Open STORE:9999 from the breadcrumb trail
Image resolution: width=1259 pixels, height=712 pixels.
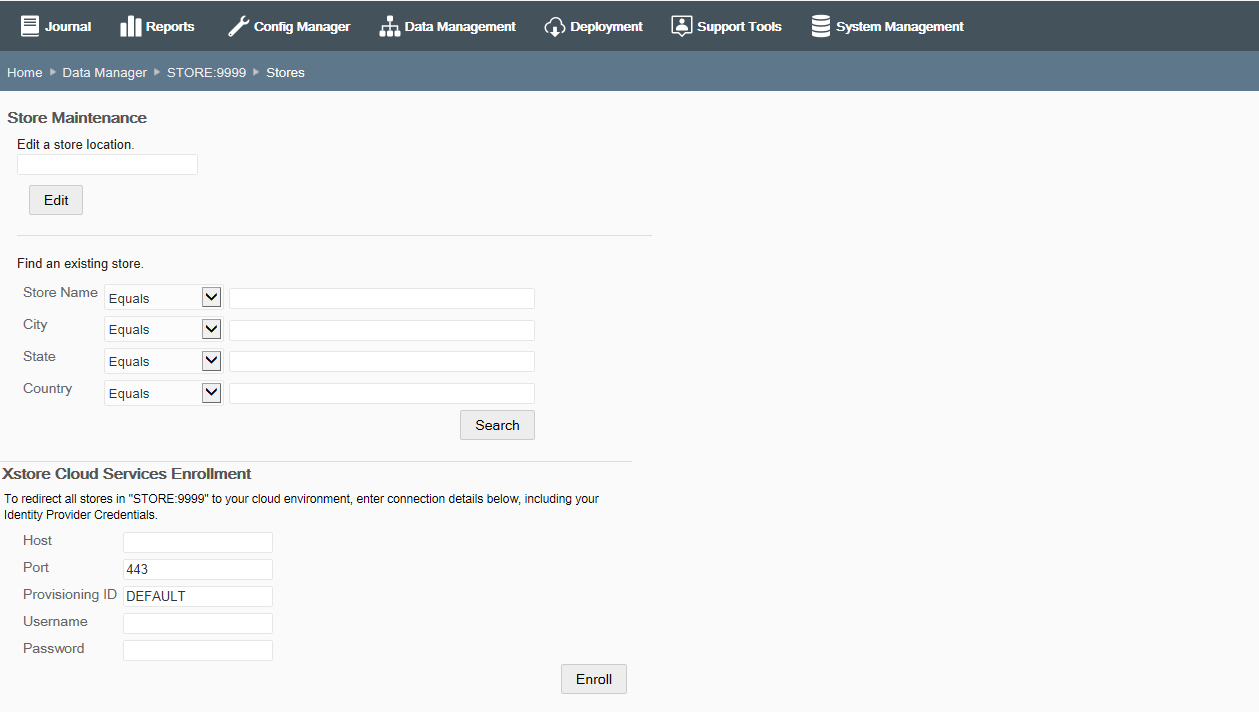coord(206,72)
